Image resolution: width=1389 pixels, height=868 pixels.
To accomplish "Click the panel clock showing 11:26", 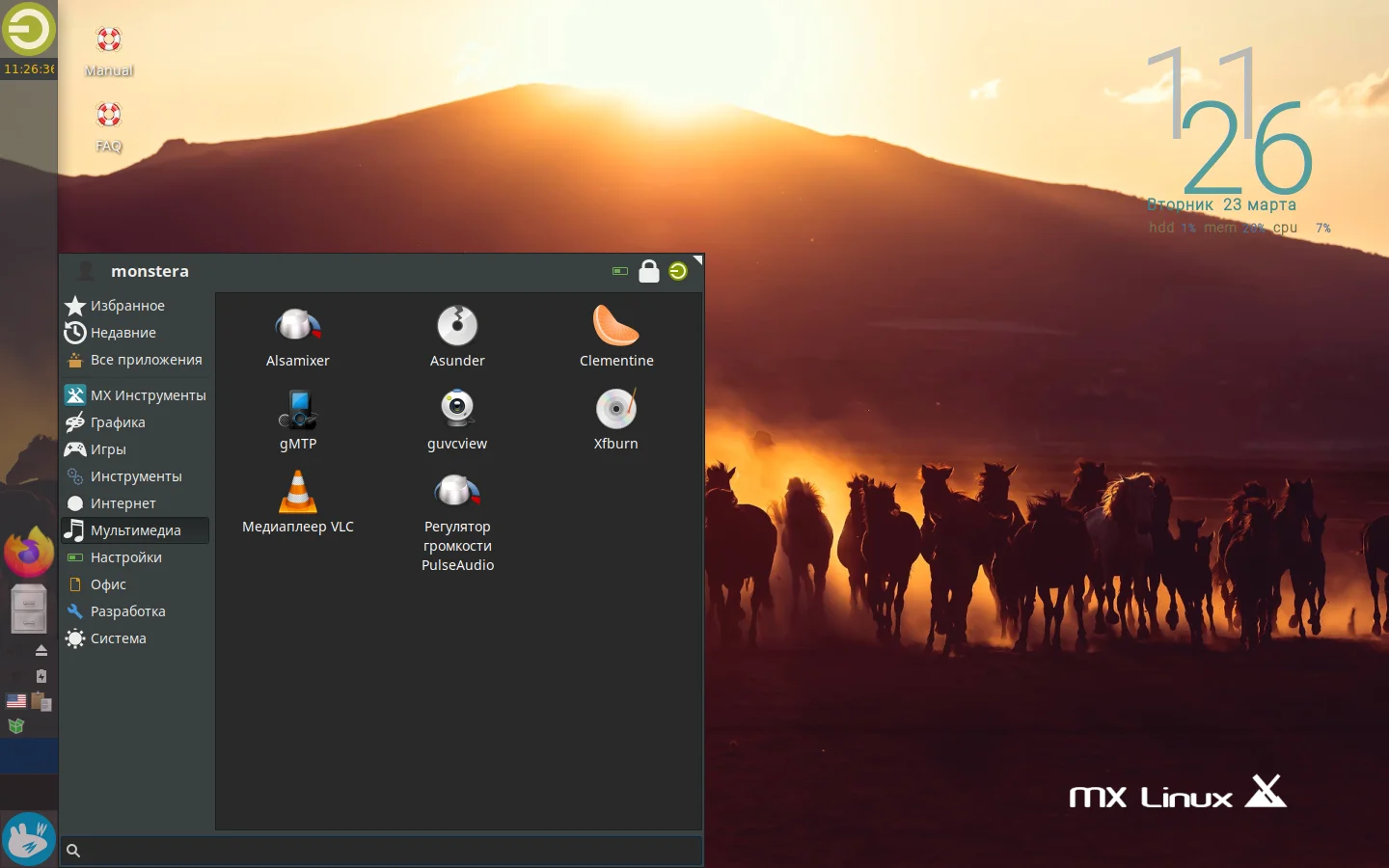I will pos(29,69).
